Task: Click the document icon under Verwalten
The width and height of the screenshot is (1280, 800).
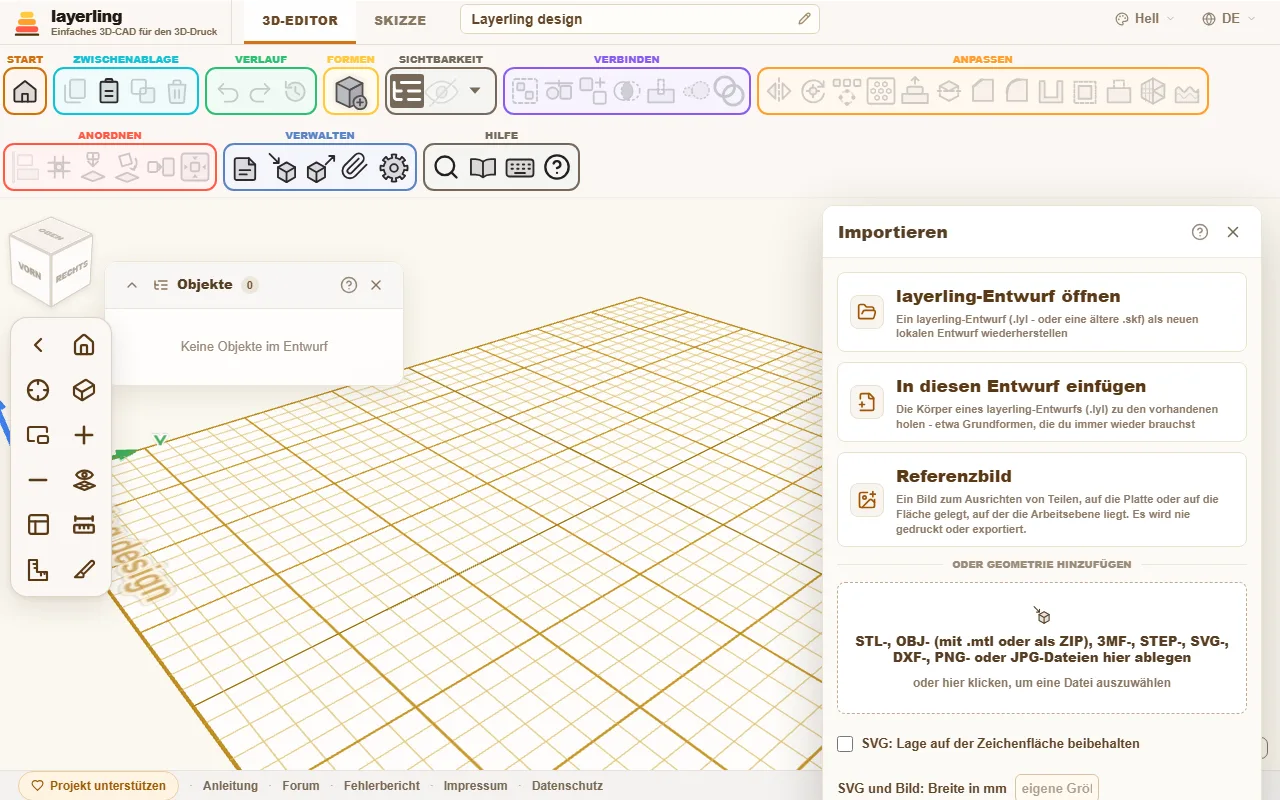Action: point(245,167)
